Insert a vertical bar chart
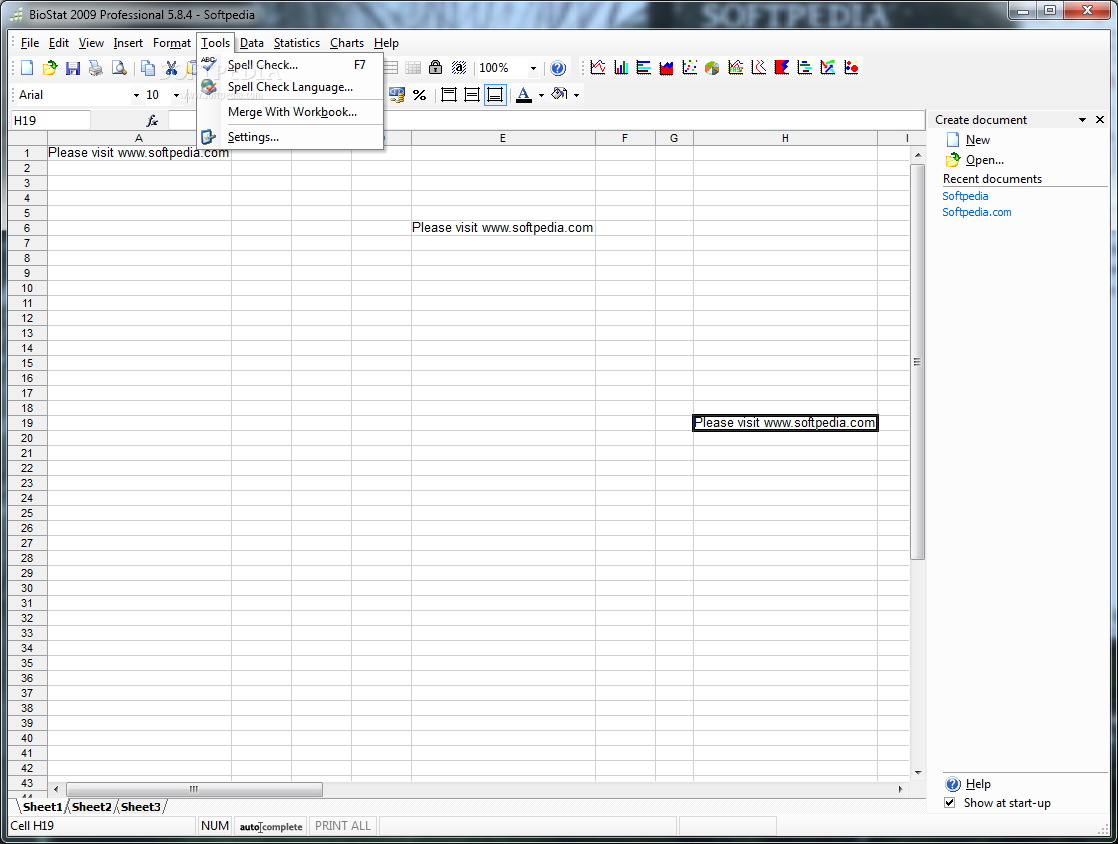The height and width of the screenshot is (844, 1118). 621,68
